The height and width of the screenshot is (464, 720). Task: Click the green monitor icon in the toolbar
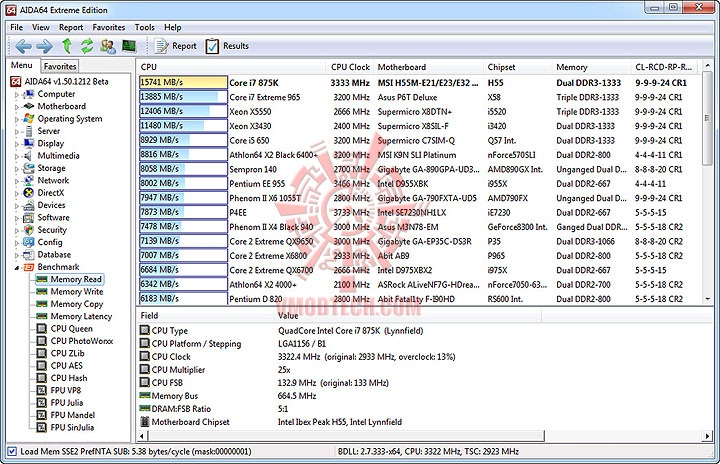point(129,46)
